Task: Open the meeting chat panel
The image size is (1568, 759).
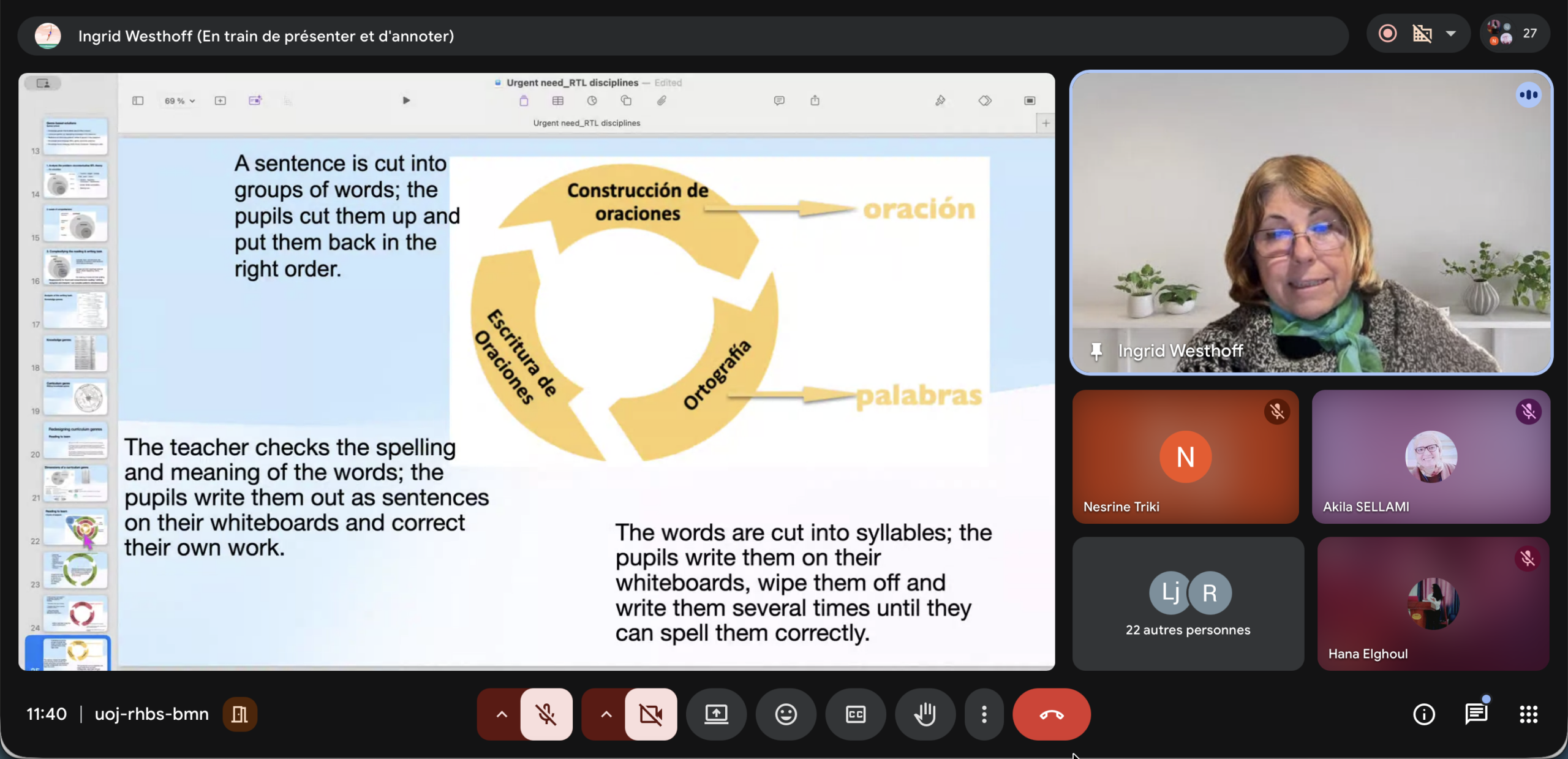Action: pos(1476,714)
